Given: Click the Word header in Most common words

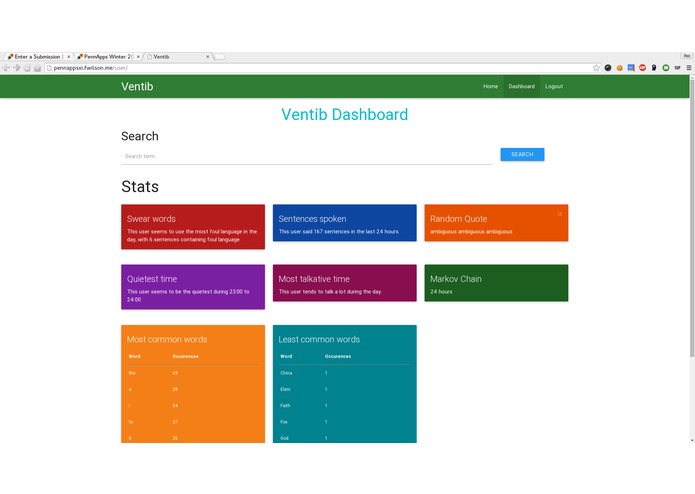Looking at the screenshot, I should (x=134, y=356).
